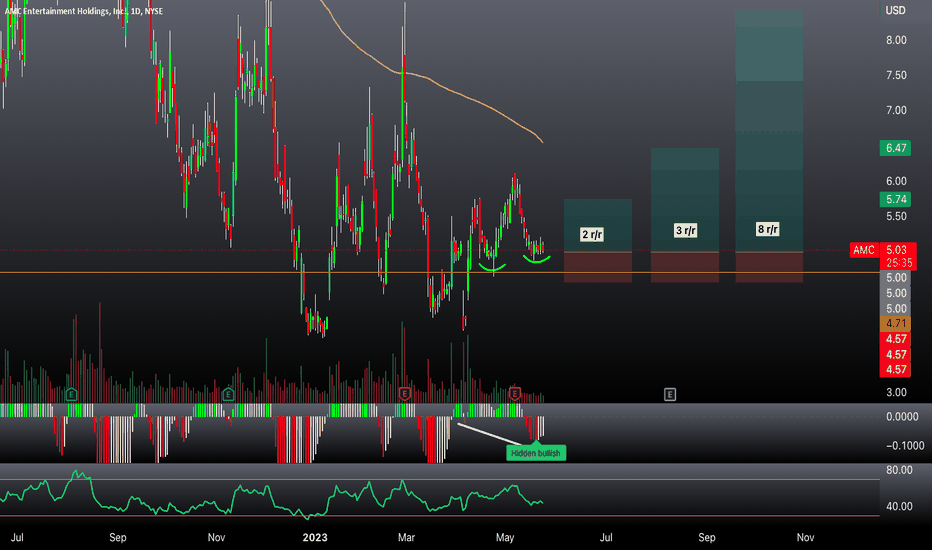The height and width of the screenshot is (550, 932).
Task: Open the red earnings E marker near May
Action: point(515,393)
